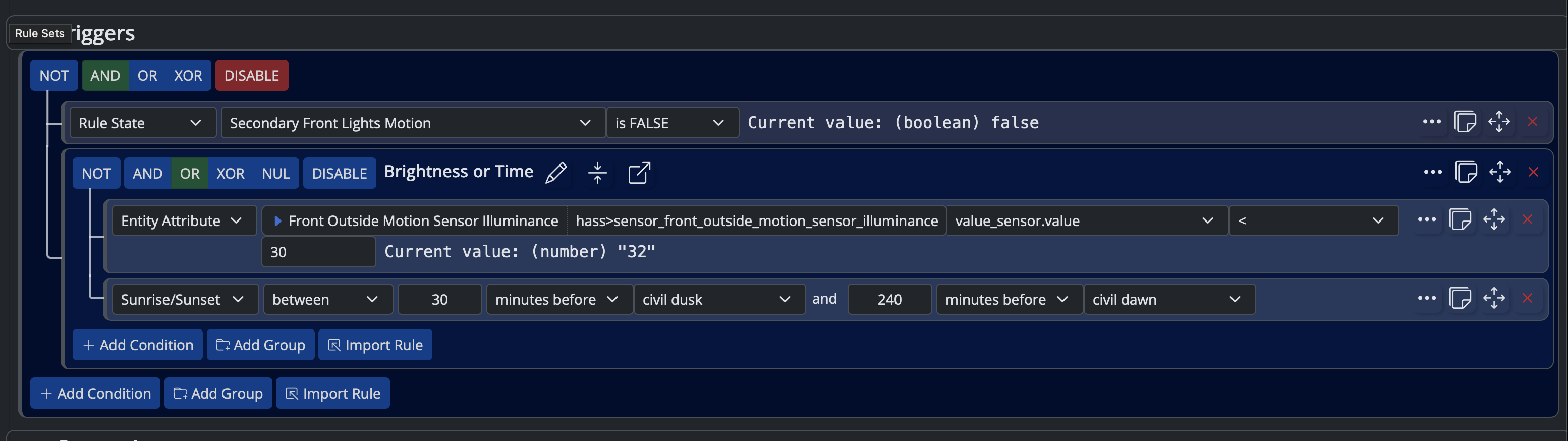Viewport: 1568px width, 441px height.
Task: Click the note icon on Rule State row
Action: [x=1465, y=122]
